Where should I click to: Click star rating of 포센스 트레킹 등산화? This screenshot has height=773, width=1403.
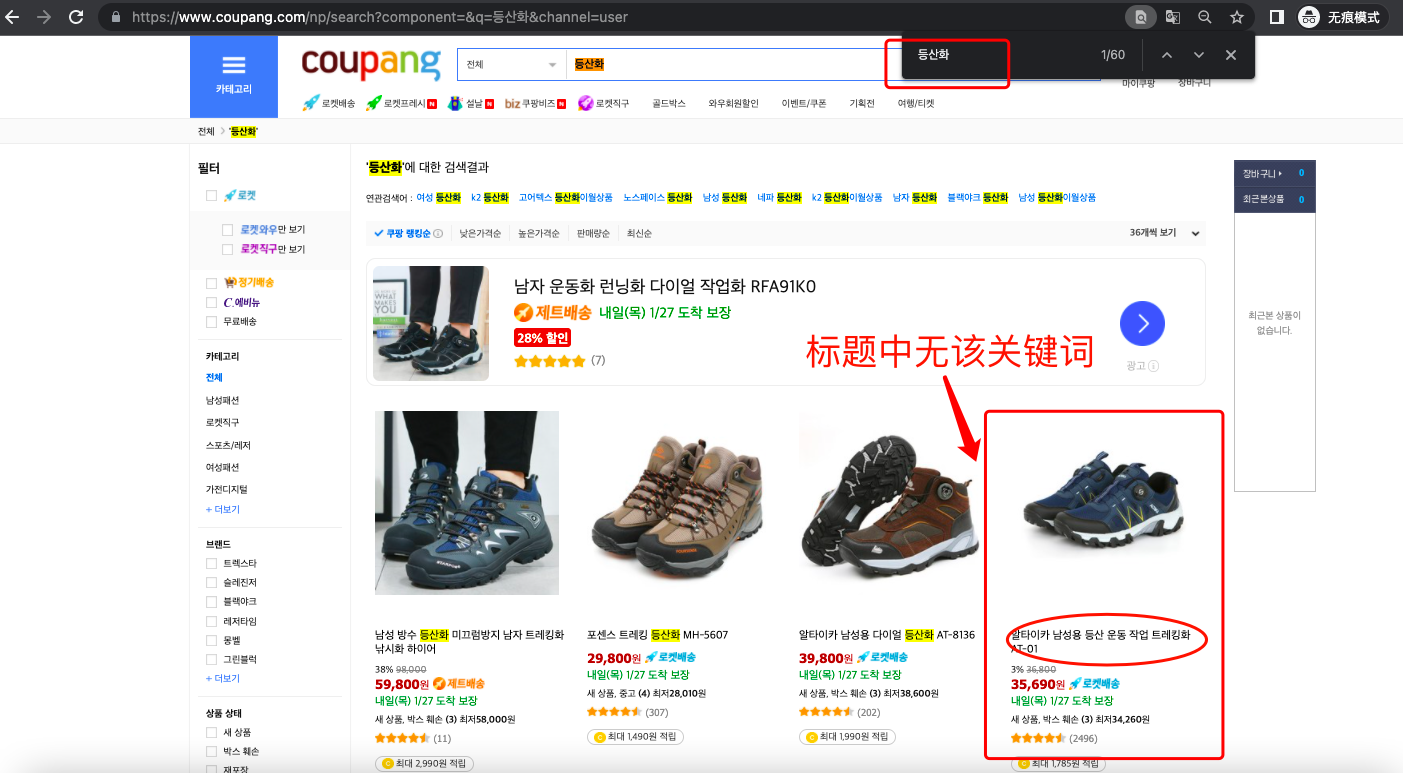tap(613, 712)
